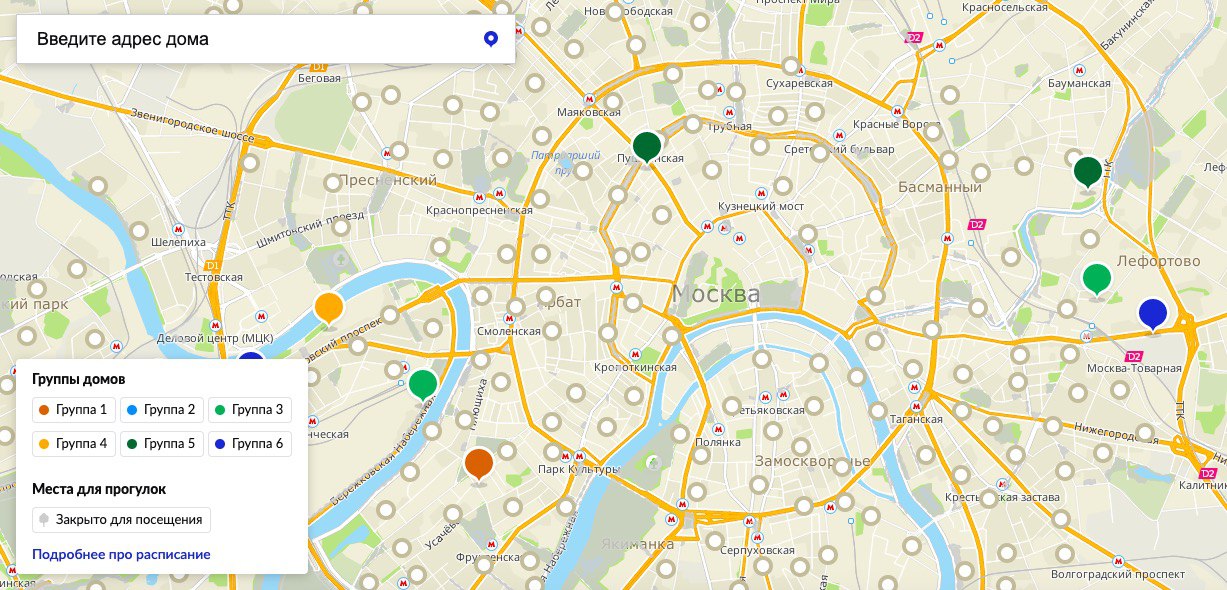Screen dimensions: 1227x590
Task: Click the Группы домов legend heading
Action: 78,379
